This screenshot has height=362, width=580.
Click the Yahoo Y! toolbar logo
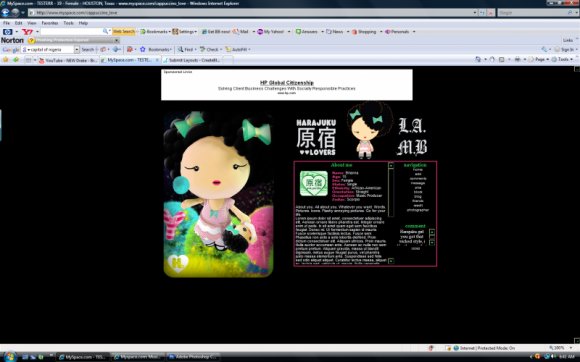(28, 32)
